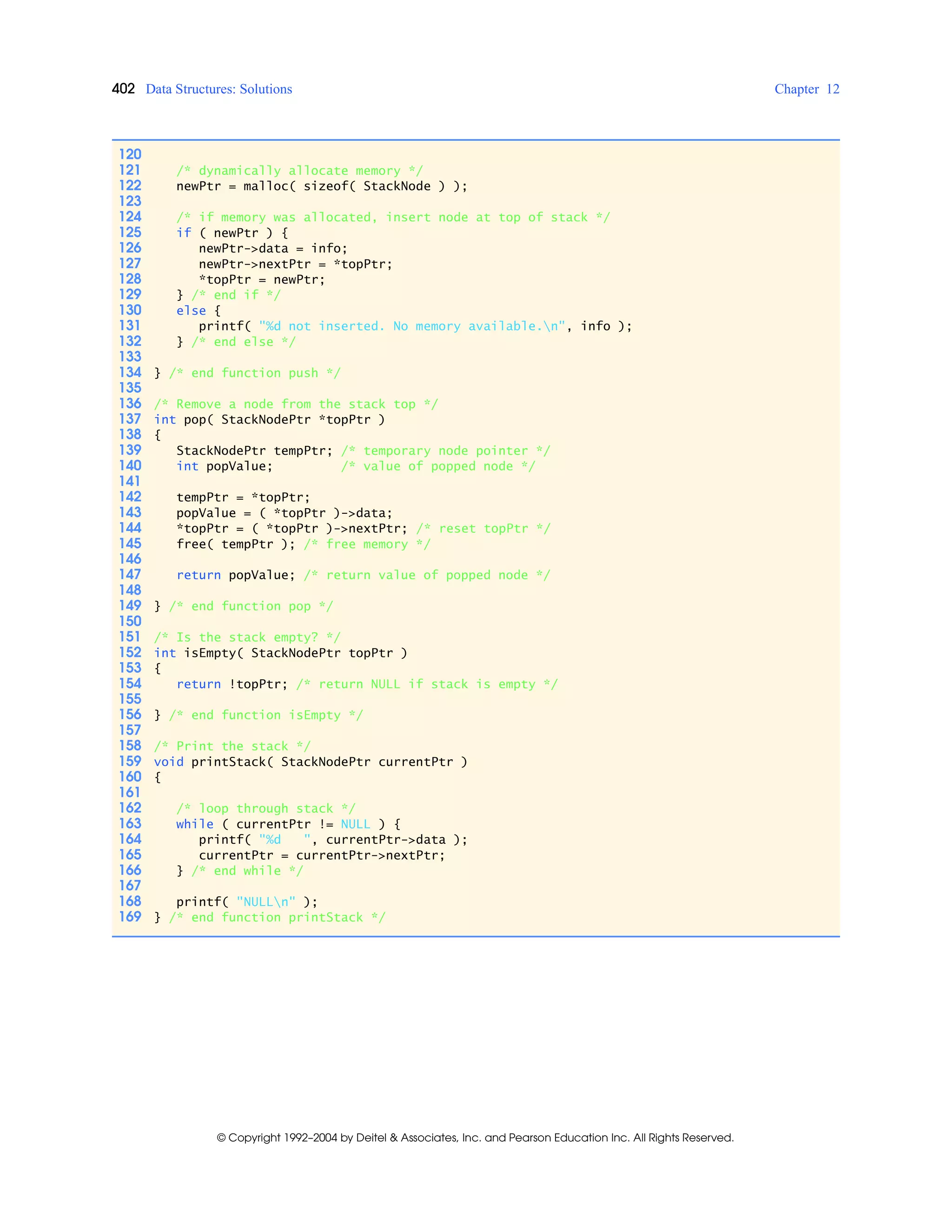Click 'tempPtr = *topPtr;' line
952x1232 pixels.
(x=243, y=497)
